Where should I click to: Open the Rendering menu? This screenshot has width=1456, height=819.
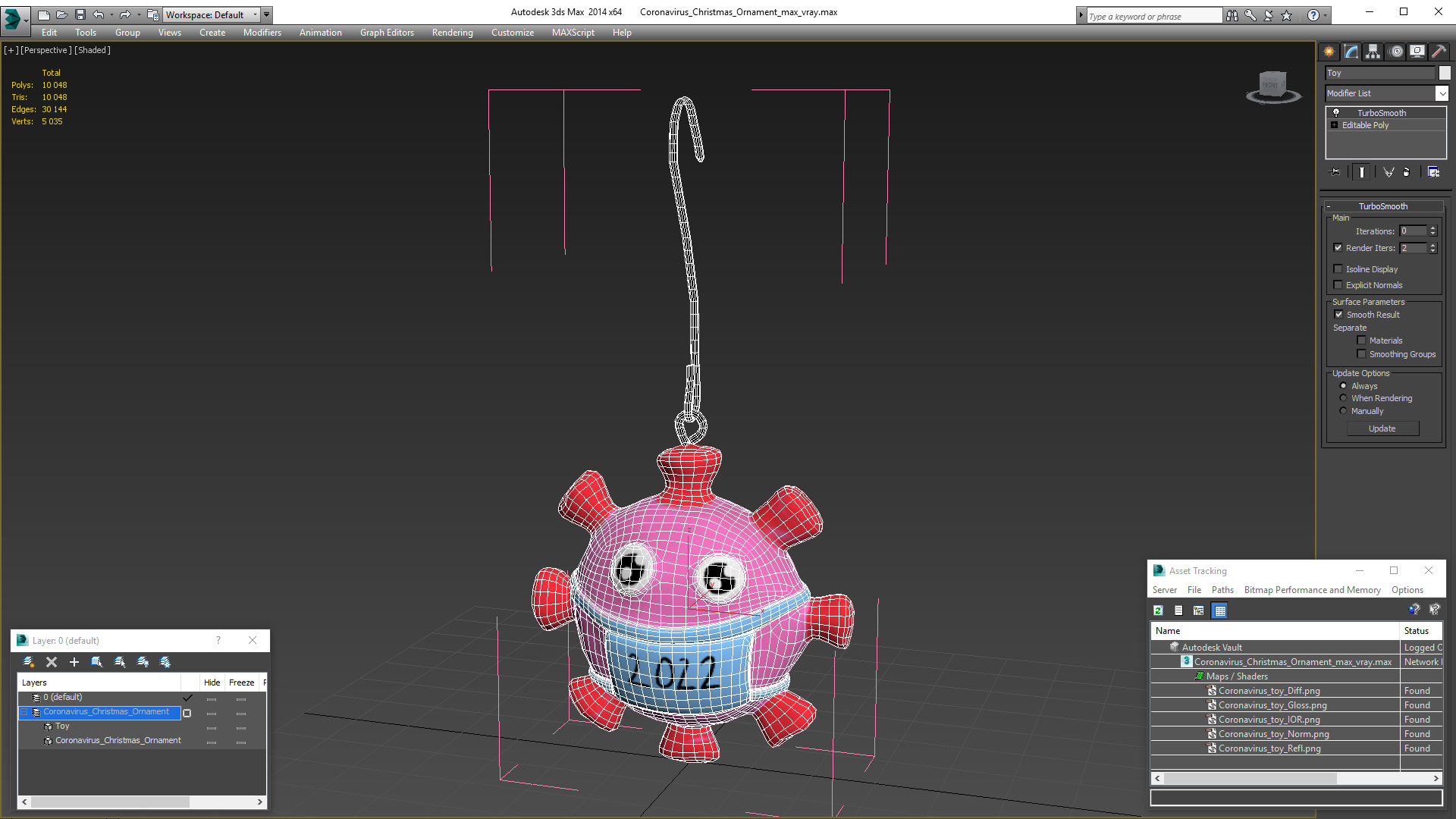pos(452,33)
